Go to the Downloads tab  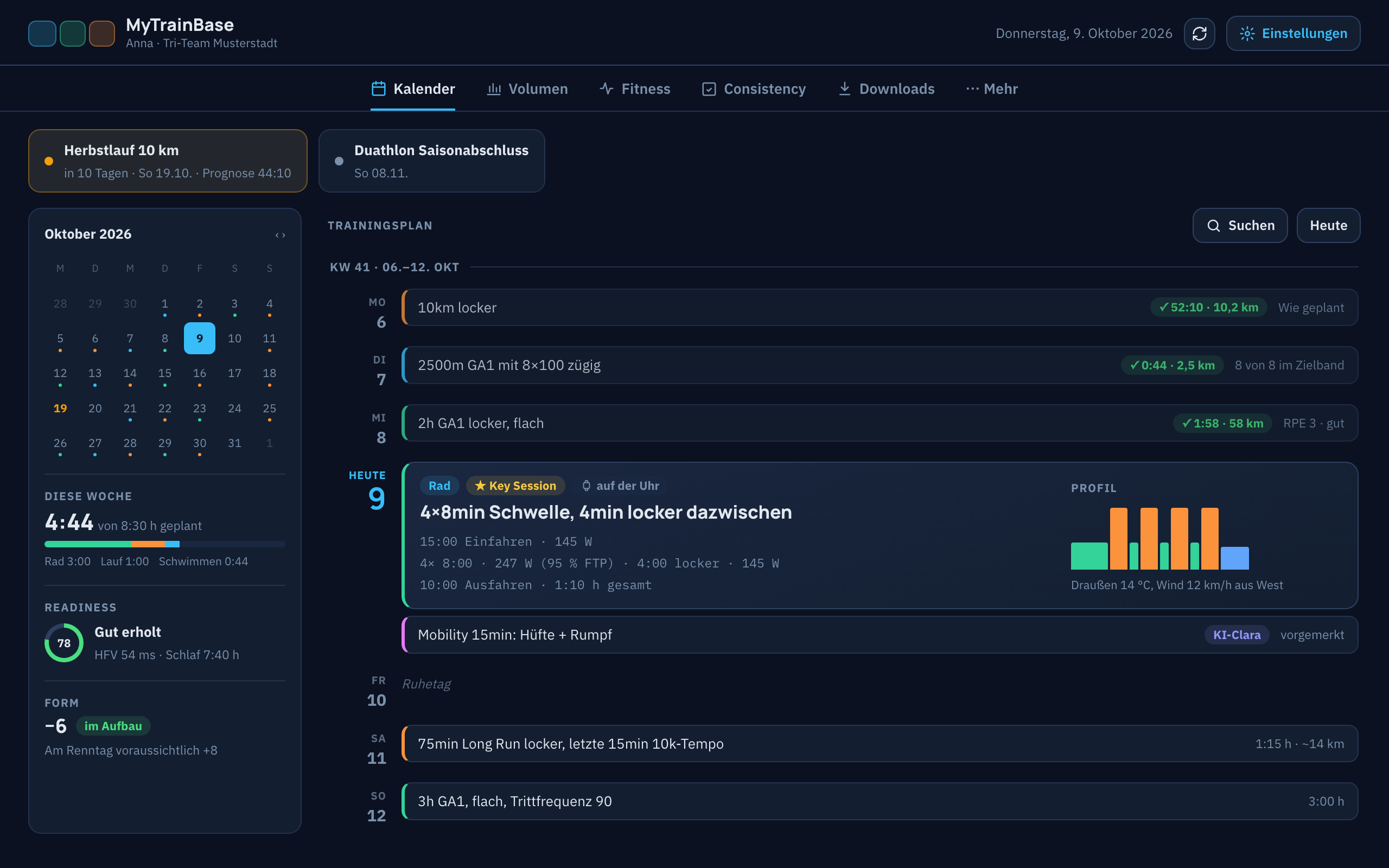pyautogui.click(x=885, y=89)
